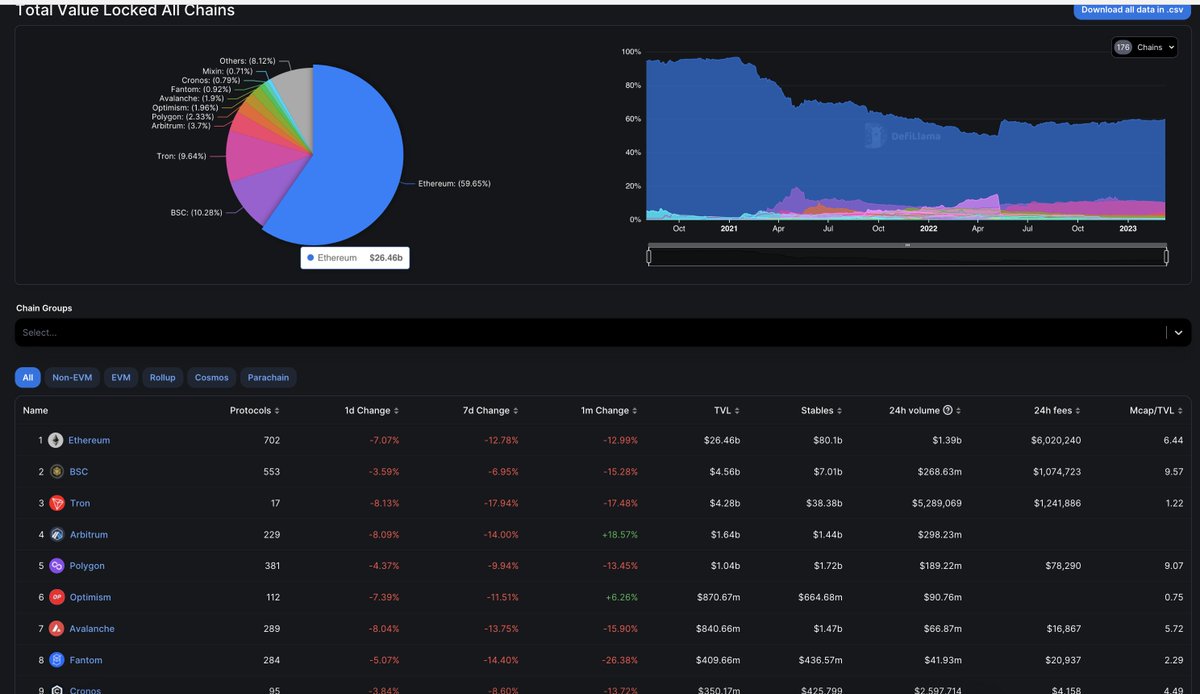1200x694 pixels.
Task: Open the Avalanche chain link
Action: (x=92, y=629)
